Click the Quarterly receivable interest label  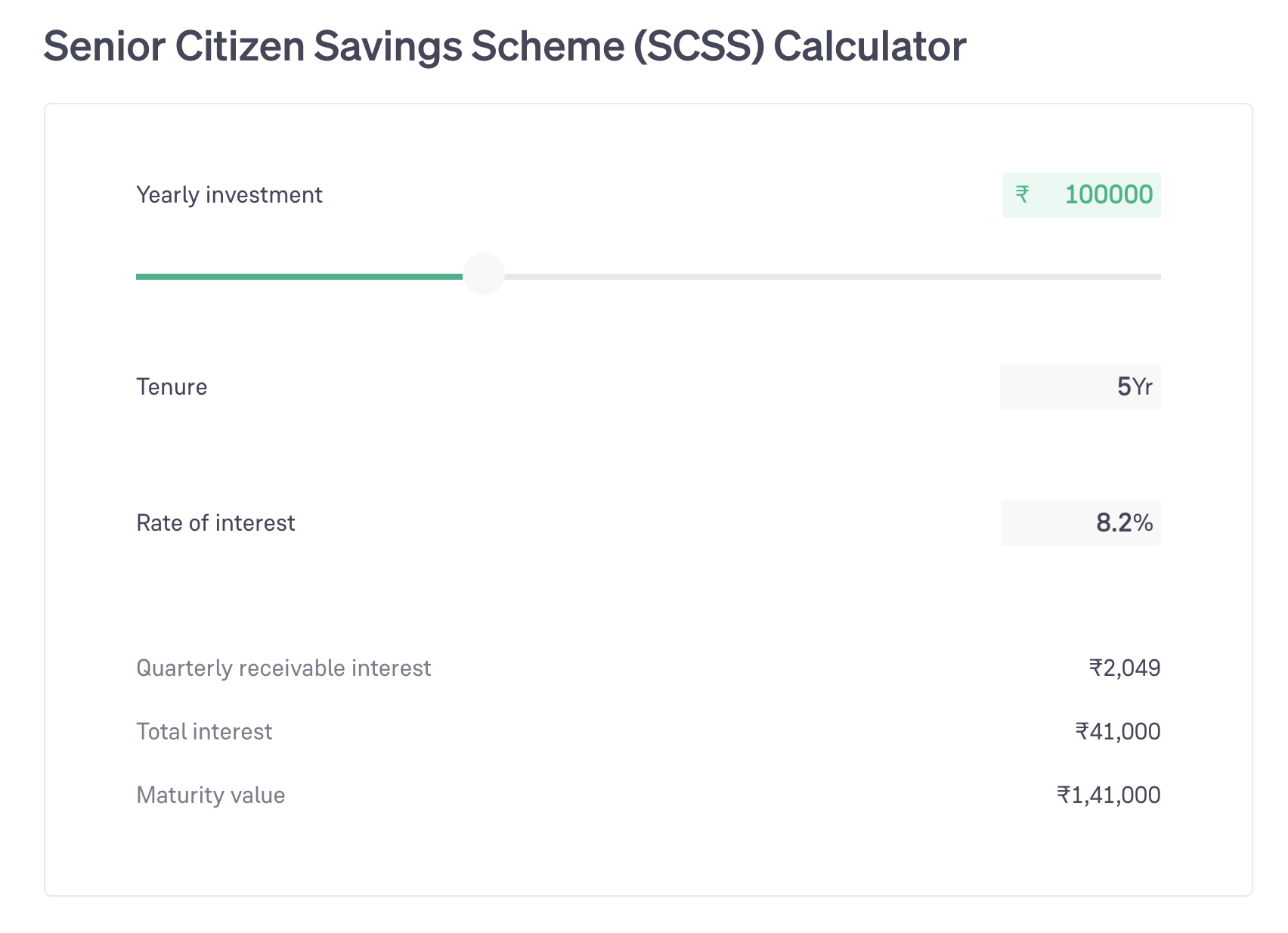(x=283, y=668)
